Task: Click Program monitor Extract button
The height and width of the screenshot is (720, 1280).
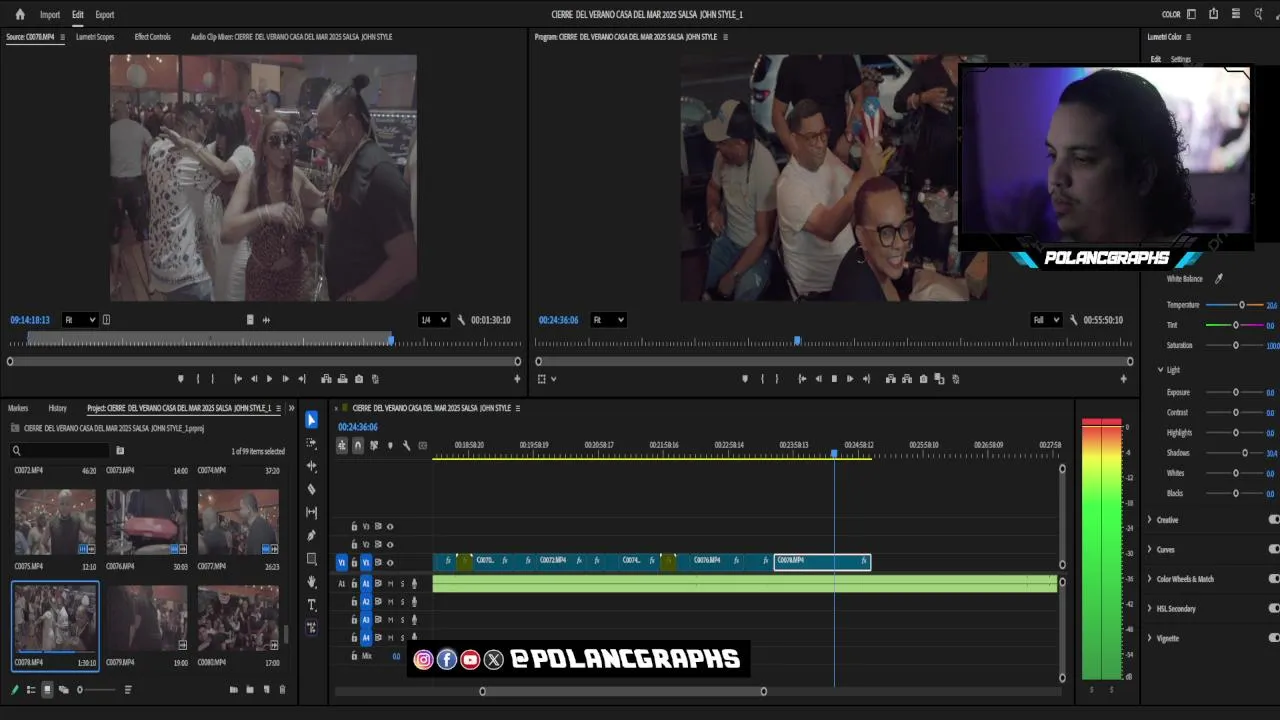Action: [x=907, y=379]
